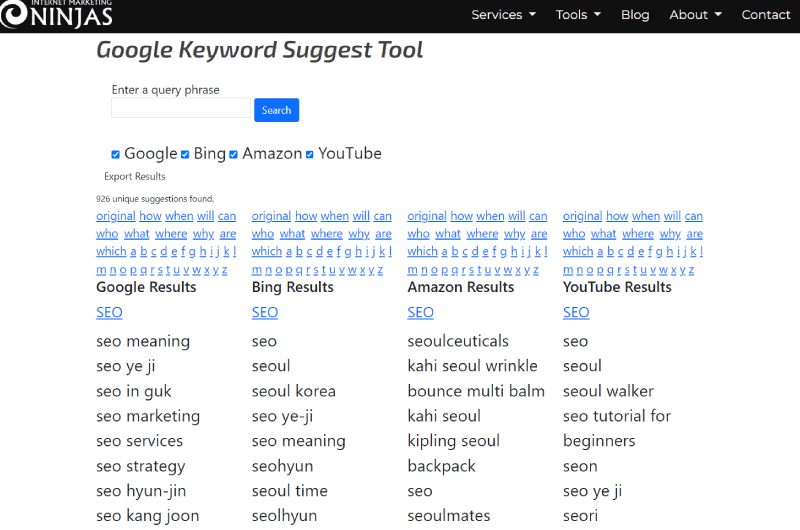
Task: Select 'seoul time' suggestion
Action: click(290, 491)
